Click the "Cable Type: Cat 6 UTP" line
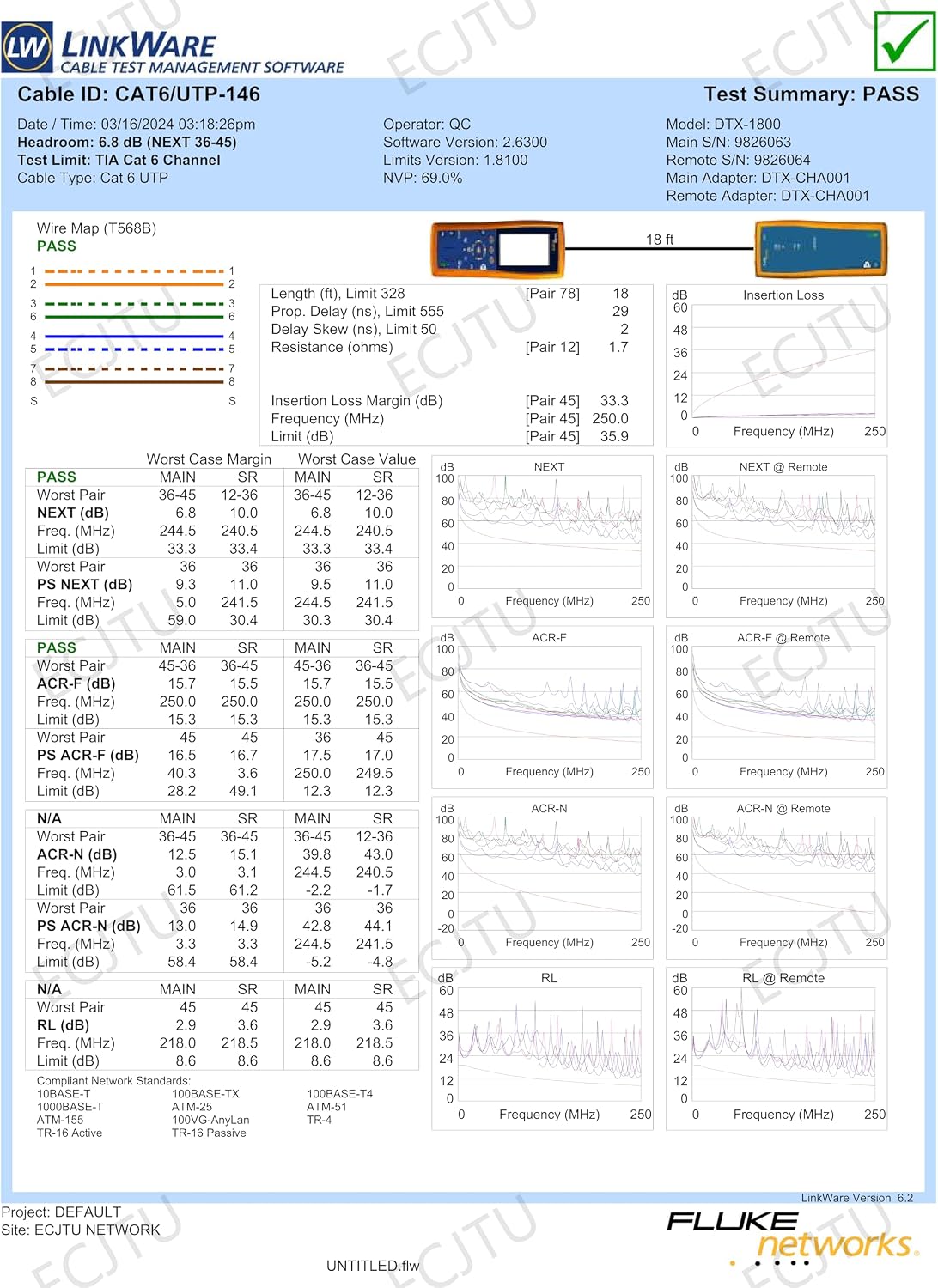Image resolution: width=938 pixels, height=1288 pixels. click(93, 179)
